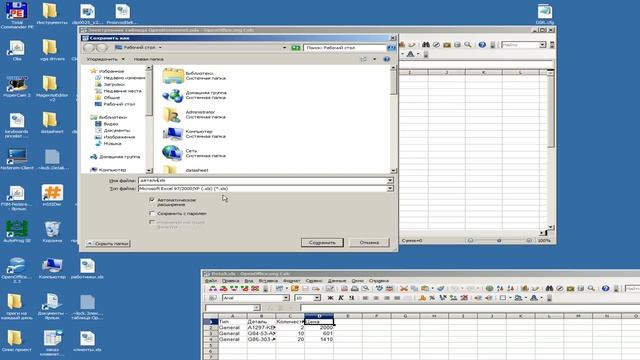
Task: Open font size dropdown in Details.xls
Action: click(317, 298)
